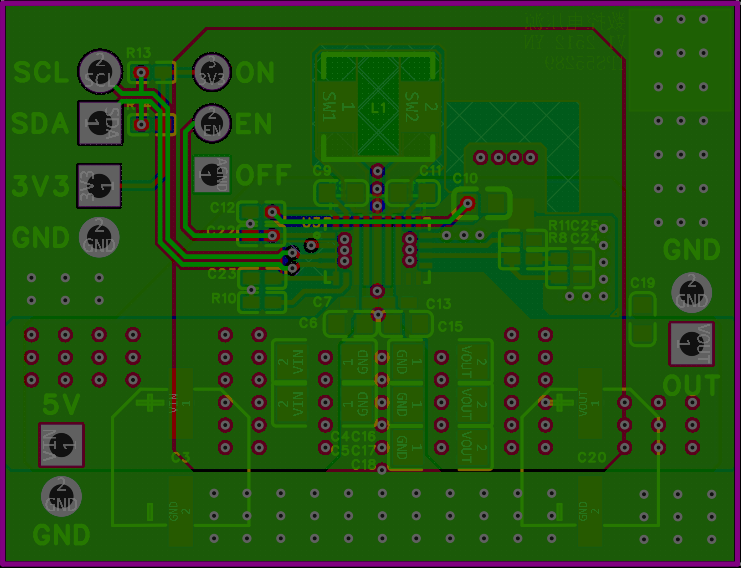Click the GND round pad above OUT

[691, 293]
